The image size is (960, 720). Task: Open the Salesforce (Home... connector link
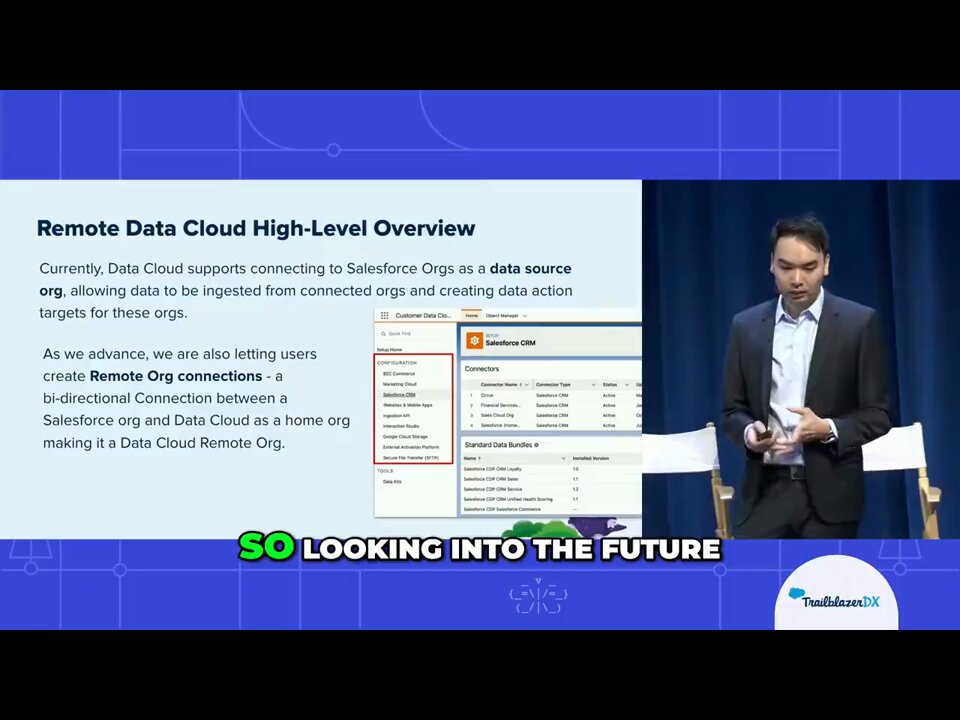tap(500, 425)
